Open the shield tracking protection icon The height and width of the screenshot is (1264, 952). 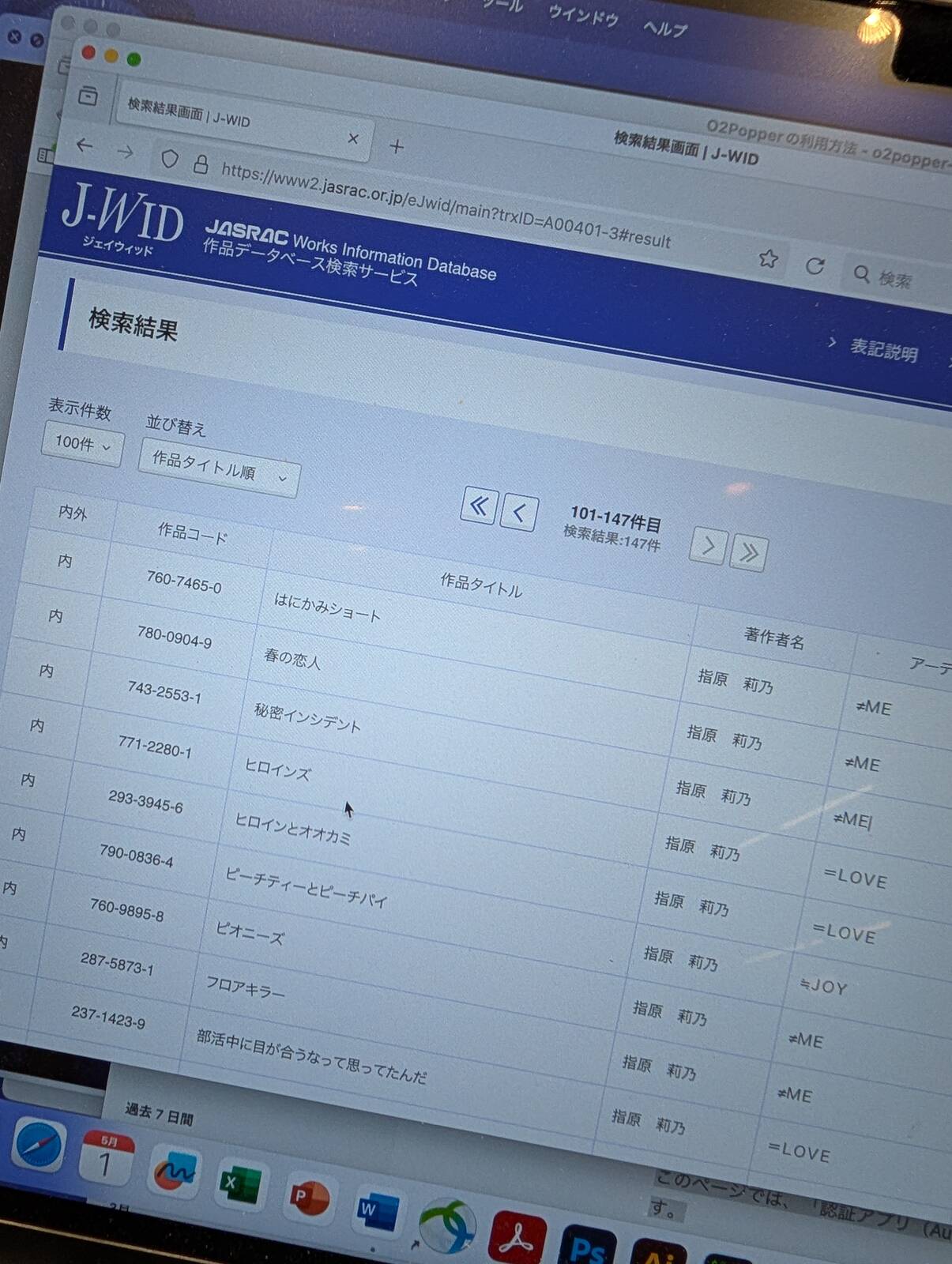click(169, 159)
